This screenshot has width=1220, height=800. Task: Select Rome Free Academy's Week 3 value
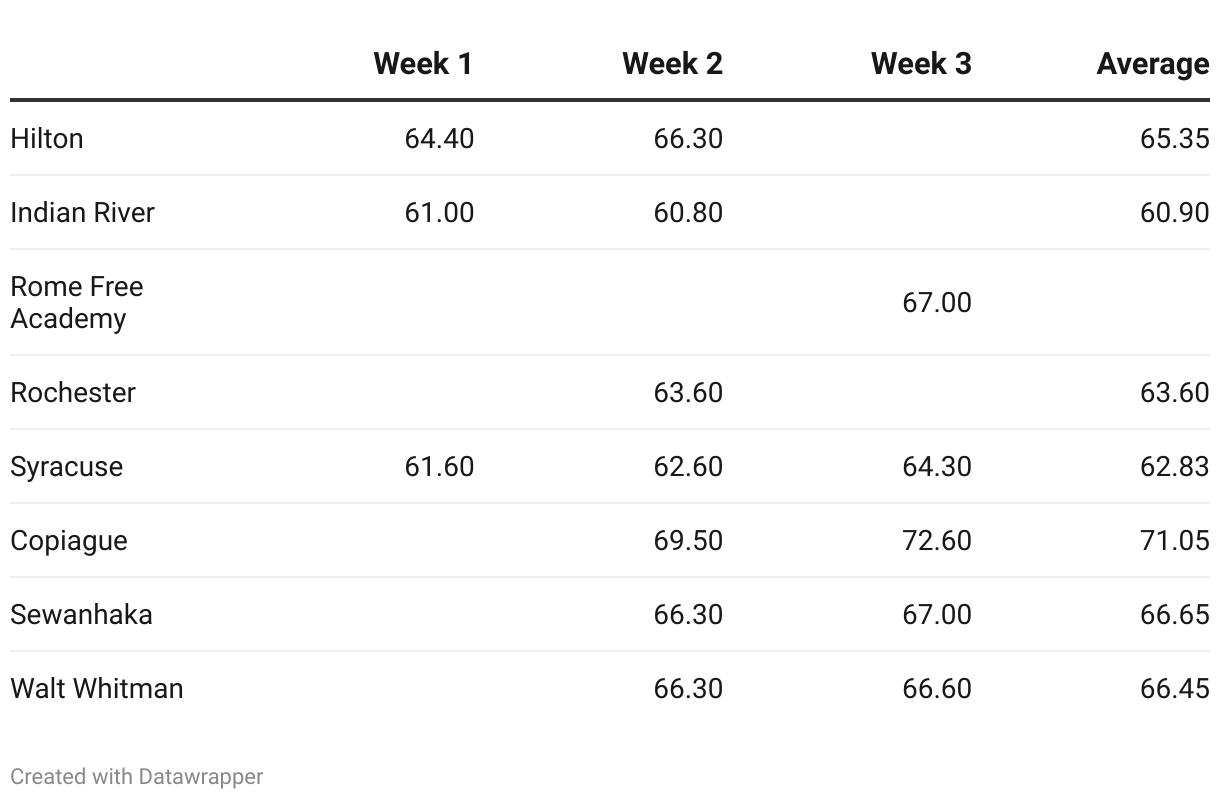937,302
